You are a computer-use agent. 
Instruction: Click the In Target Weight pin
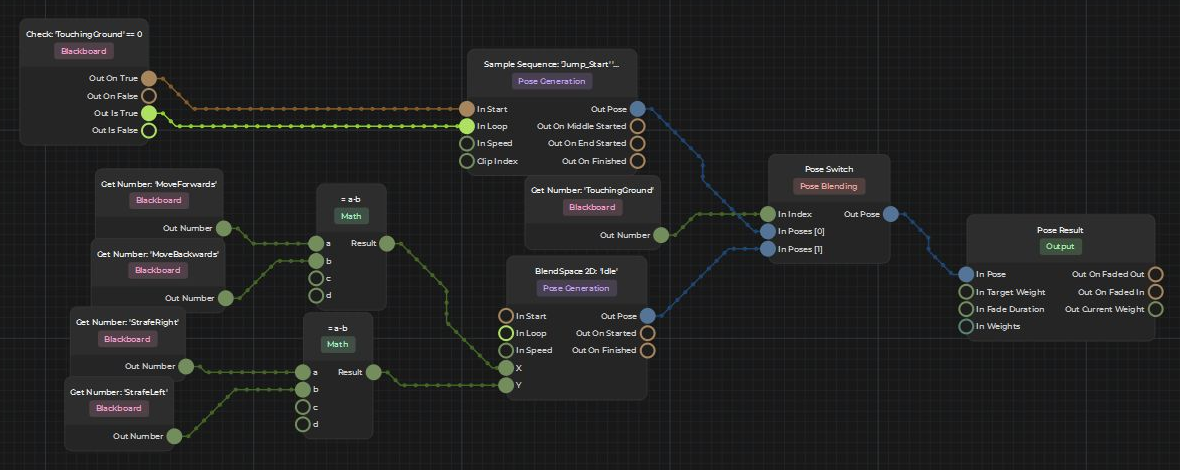click(x=966, y=292)
